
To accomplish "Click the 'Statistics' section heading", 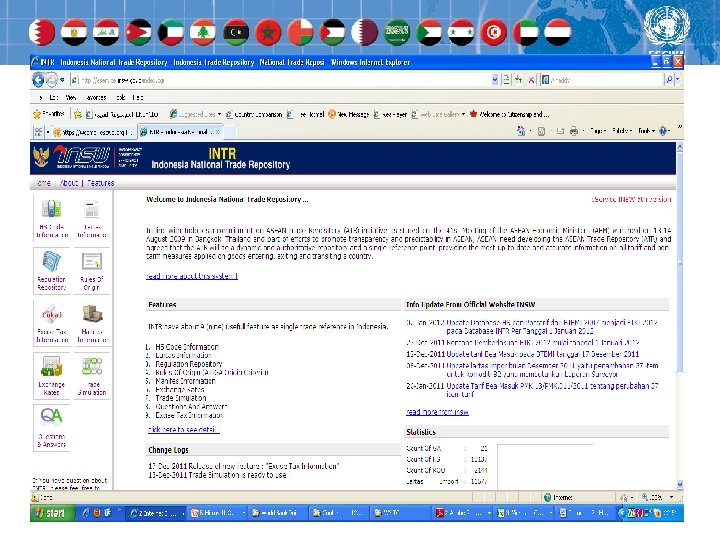I will [x=421, y=432].
